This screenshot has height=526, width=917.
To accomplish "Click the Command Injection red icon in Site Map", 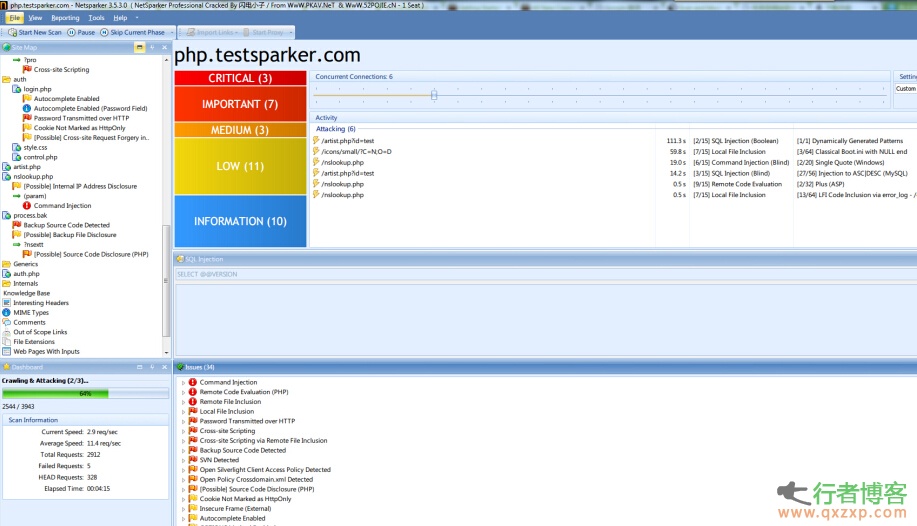I will point(27,205).
